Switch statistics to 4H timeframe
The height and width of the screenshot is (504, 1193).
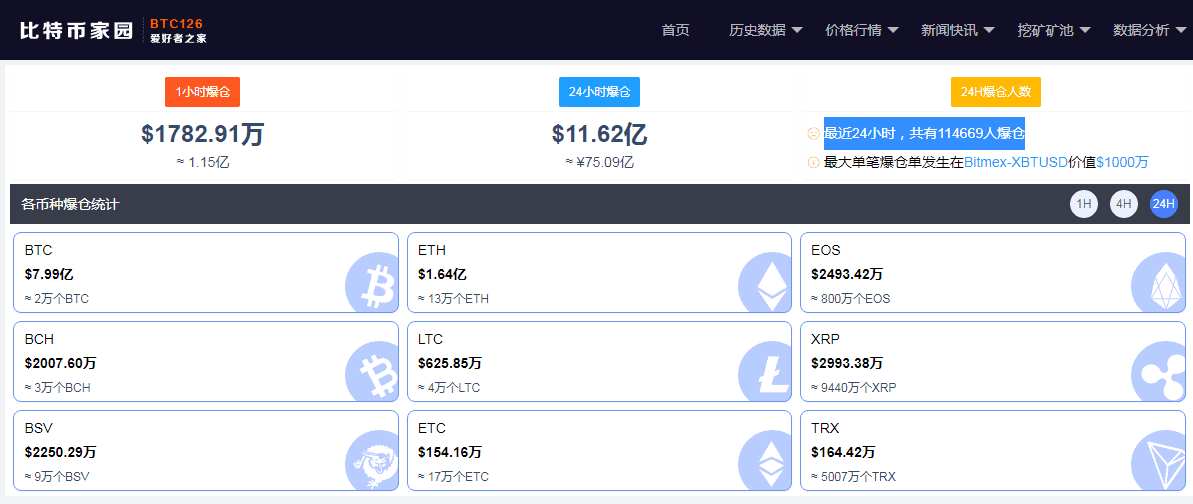click(1124, 204)
